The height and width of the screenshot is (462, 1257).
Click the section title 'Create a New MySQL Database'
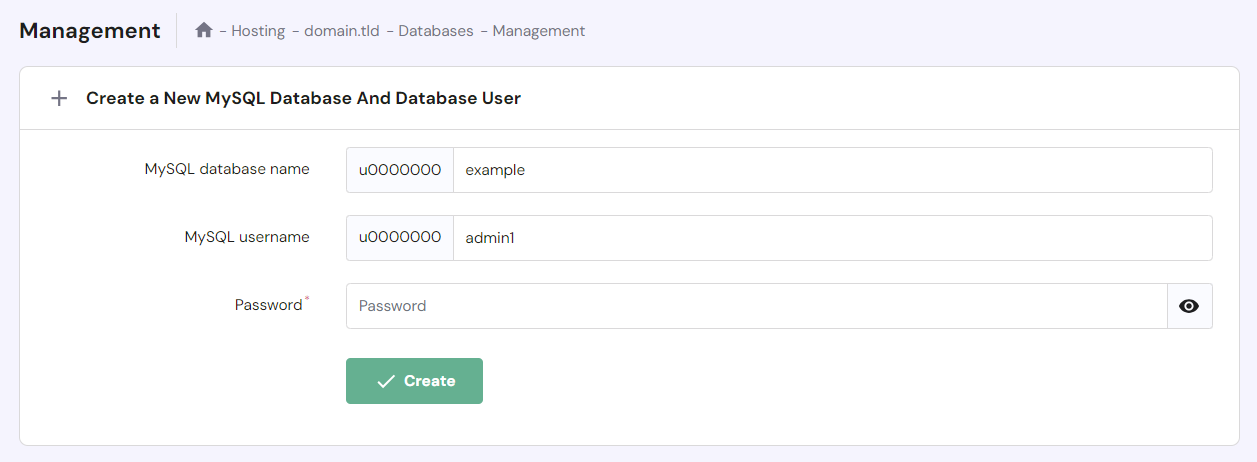[x=303, y=98]
